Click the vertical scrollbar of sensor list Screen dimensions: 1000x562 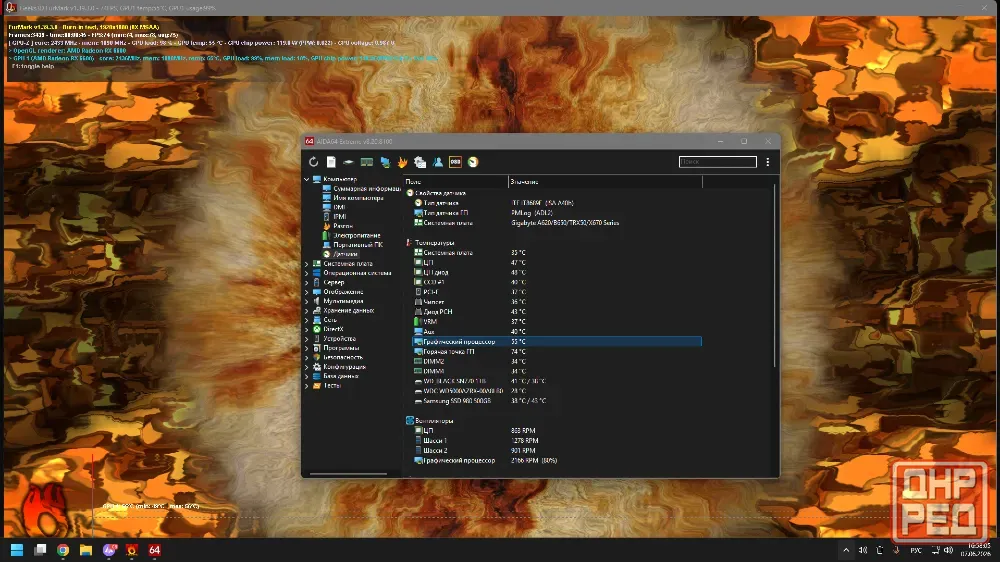coord(775,276)
